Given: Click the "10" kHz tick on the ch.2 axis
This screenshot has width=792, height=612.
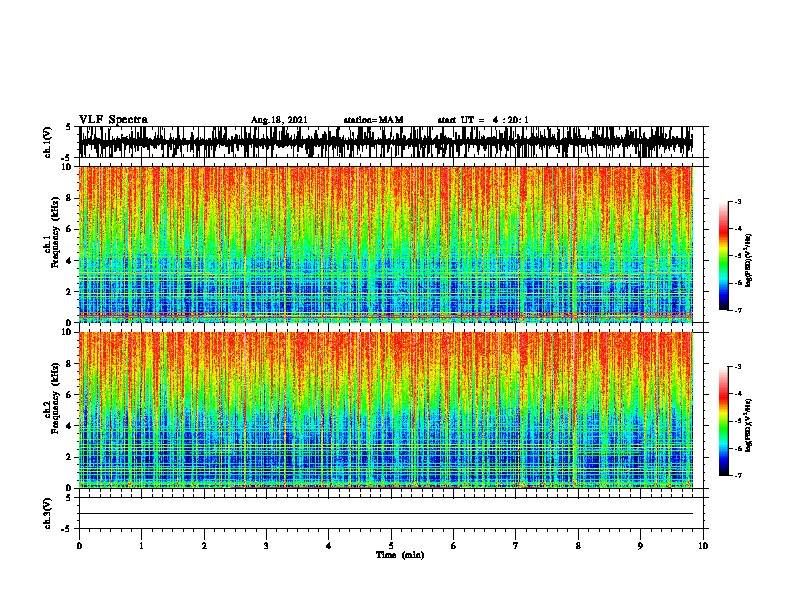Looking at the screenshot, I should 68,332.
